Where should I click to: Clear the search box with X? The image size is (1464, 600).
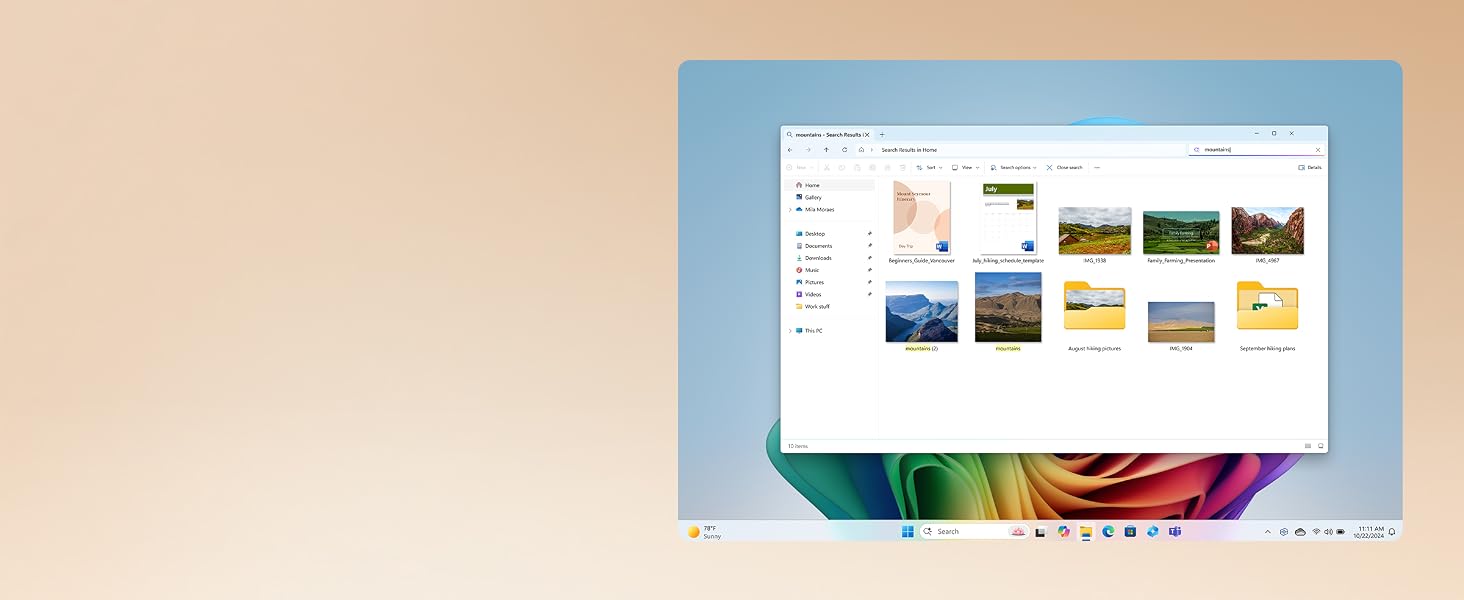click(x=1318, y=150)
